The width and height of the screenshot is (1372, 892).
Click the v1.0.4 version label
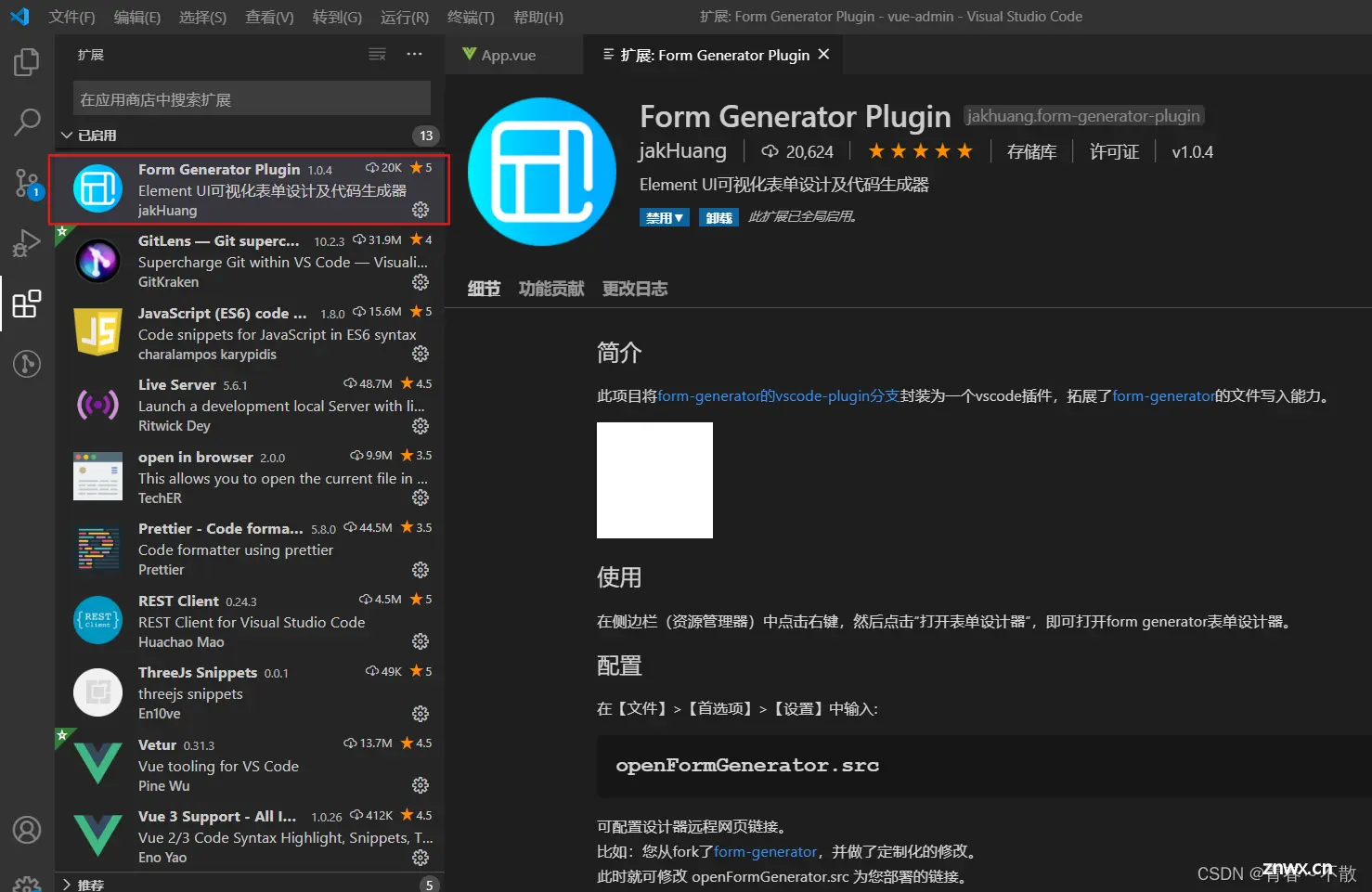(1192, 151)
